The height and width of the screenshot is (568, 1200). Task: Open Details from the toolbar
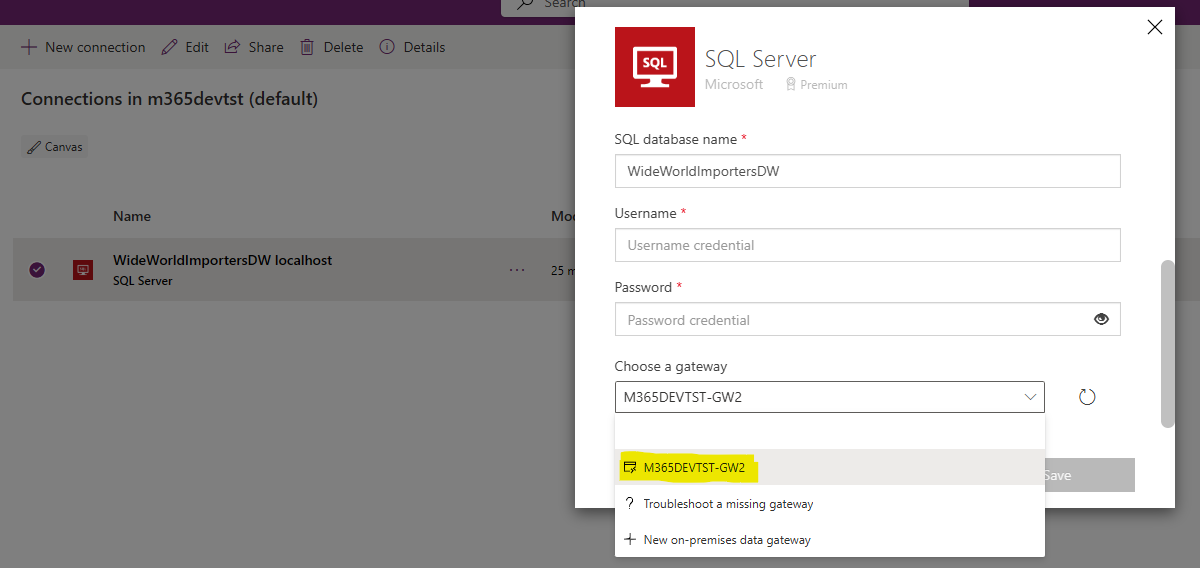[x=412, y=47]
